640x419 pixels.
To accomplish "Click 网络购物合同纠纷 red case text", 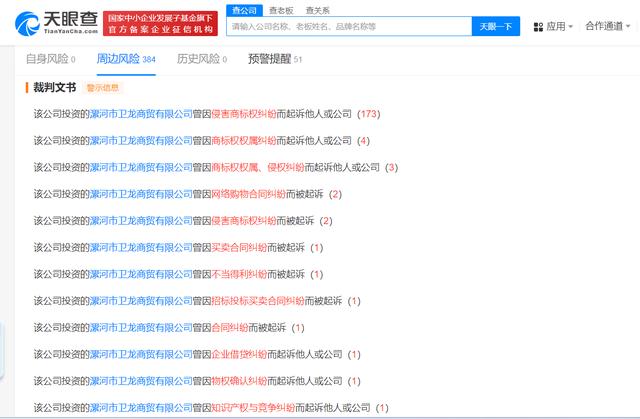I will (x=248, y=194).
